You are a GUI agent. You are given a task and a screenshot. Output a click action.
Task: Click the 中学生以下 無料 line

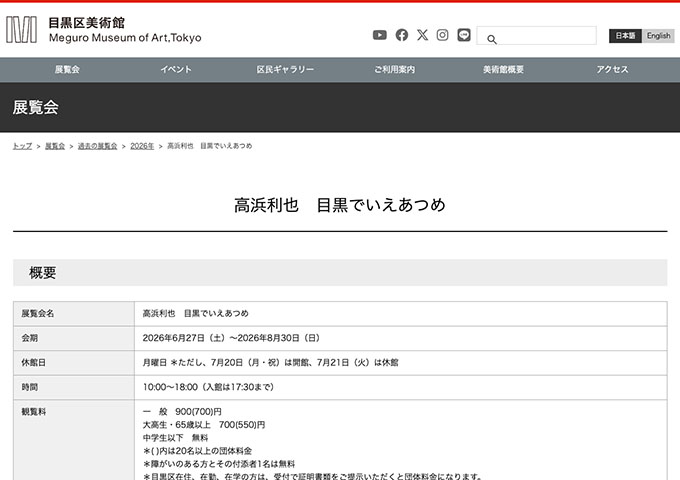[175, 438]
